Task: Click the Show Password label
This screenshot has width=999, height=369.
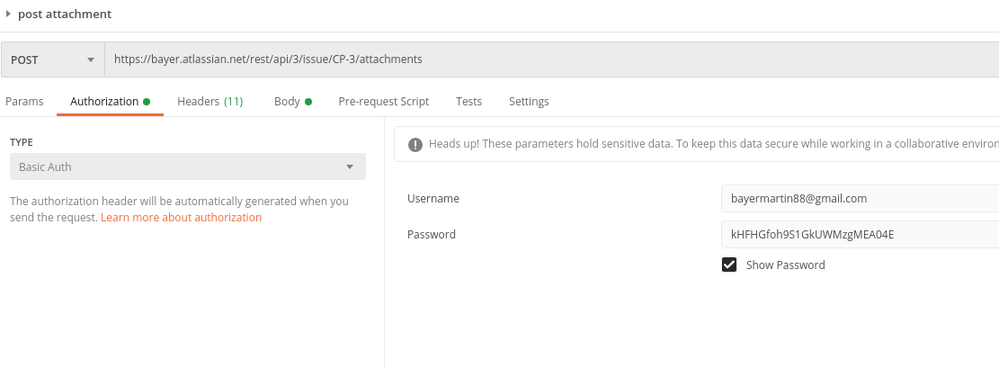Action: (x=786, y=264)
